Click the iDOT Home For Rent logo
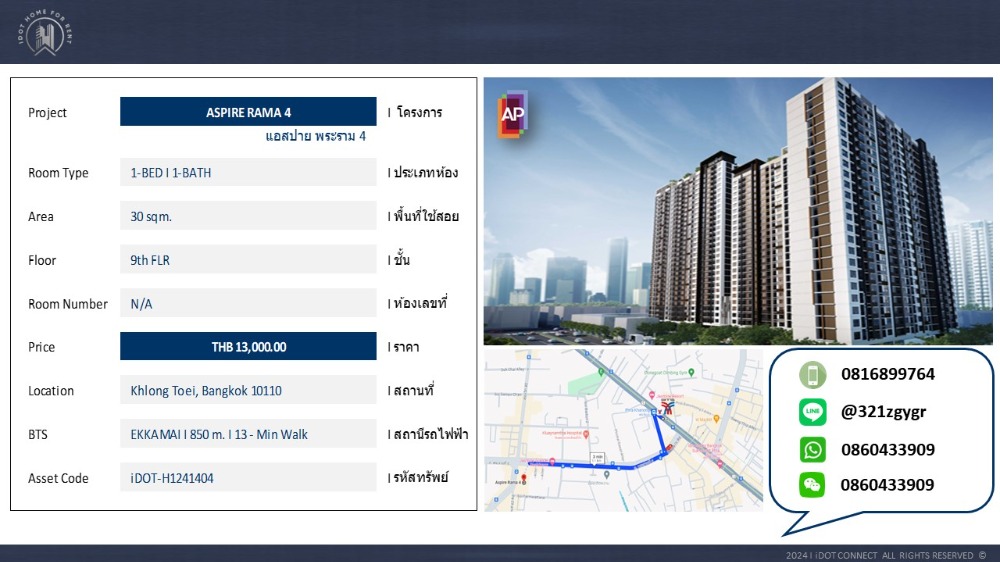1000x562 pixels. (45, 33)
